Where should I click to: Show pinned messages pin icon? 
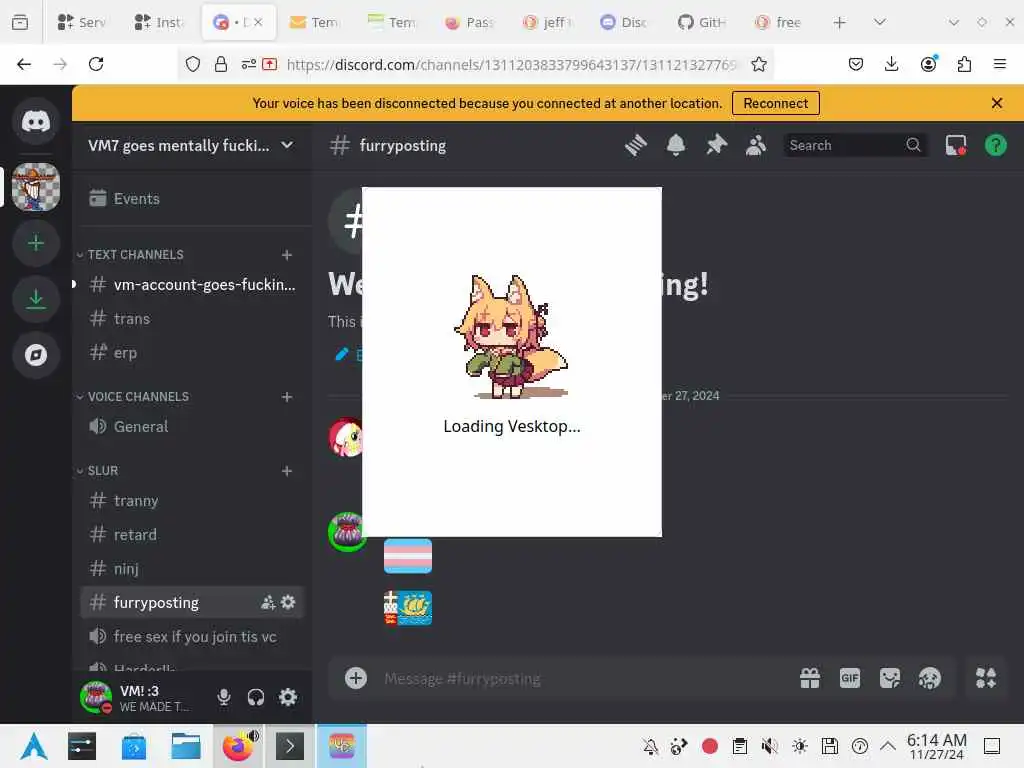[716, 145]
